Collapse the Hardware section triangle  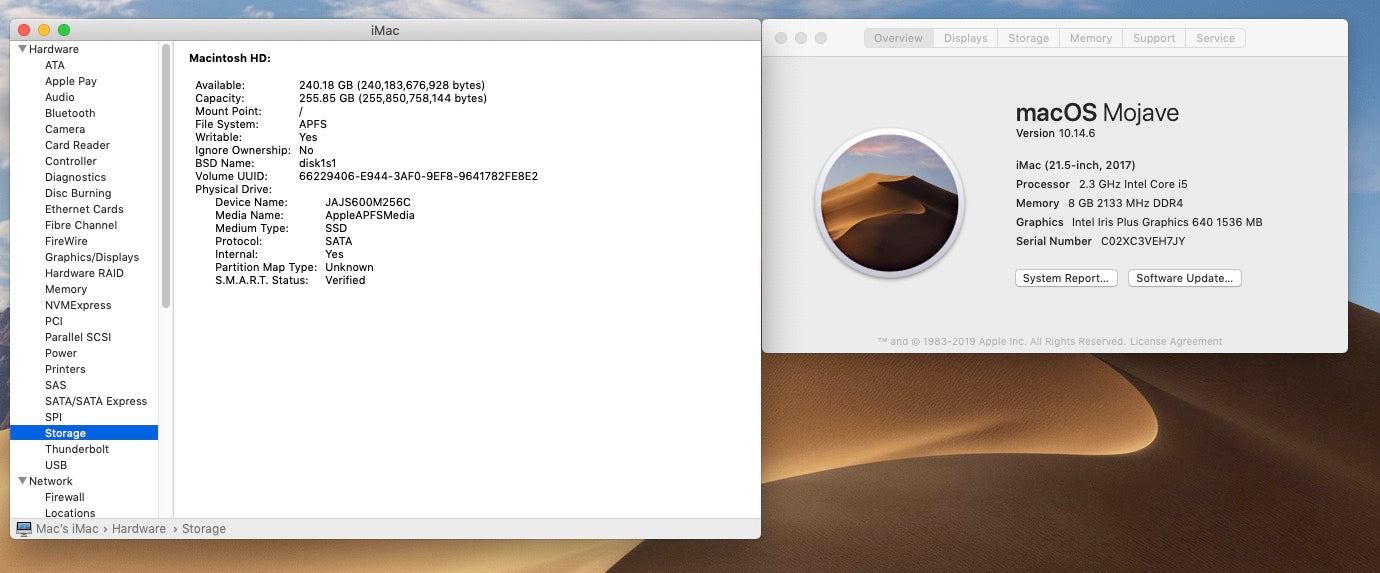(x=22, y=49)
